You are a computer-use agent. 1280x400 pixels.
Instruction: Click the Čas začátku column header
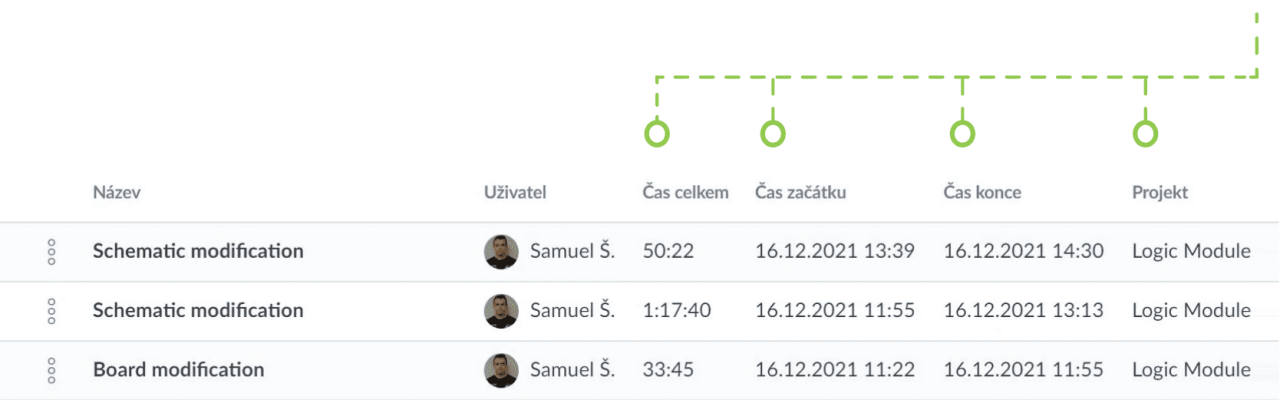tap(800, 193)
